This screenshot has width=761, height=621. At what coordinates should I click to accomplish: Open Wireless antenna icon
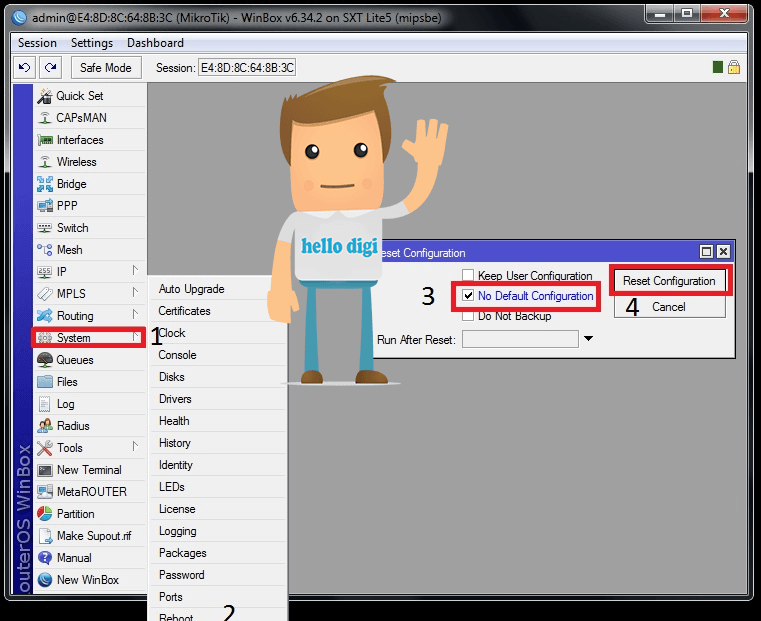point(45,162)
